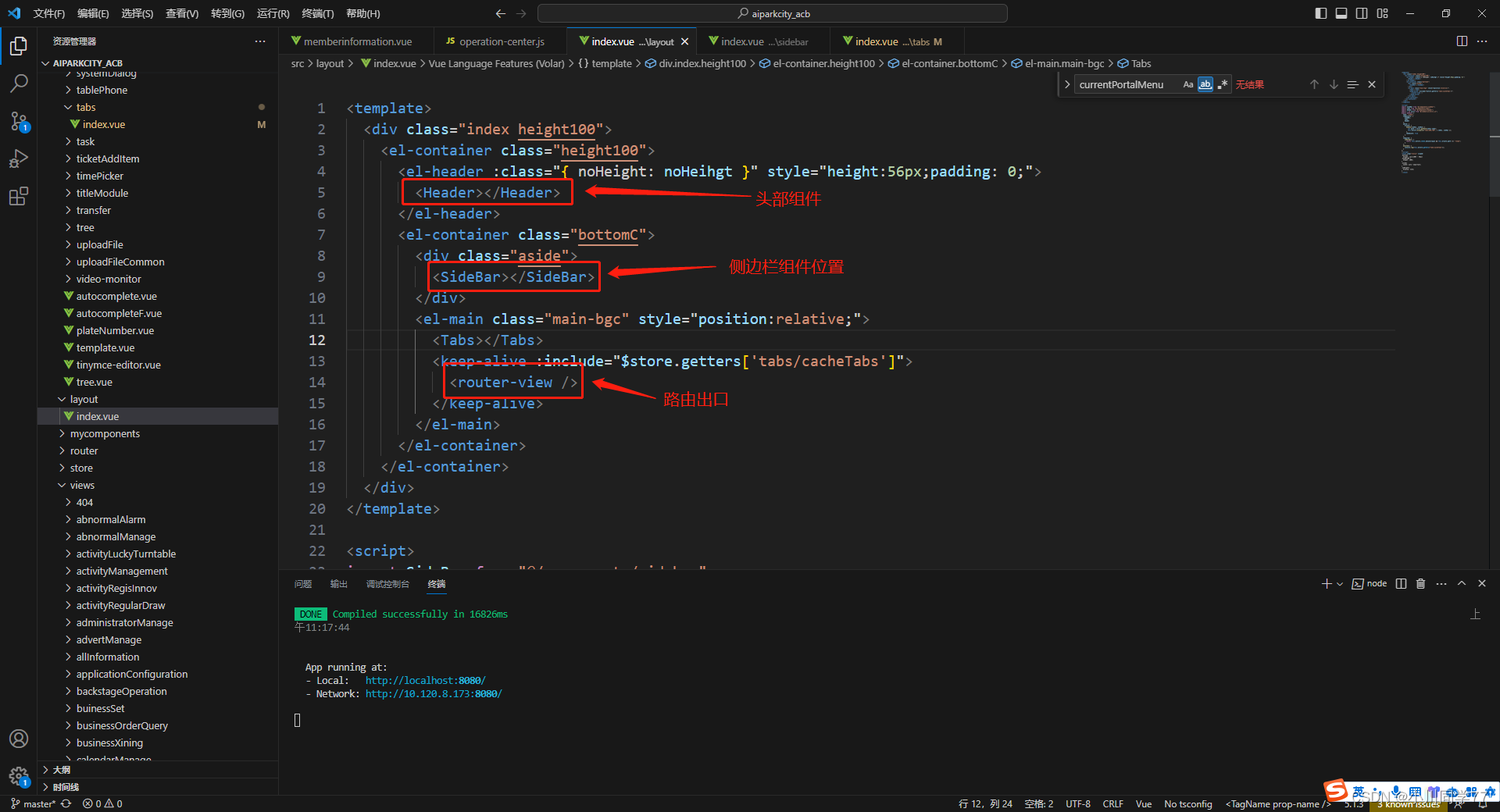The height and width of the screenshot is (812, 1500).
Task: Disable whole word matching in find widget
Action: click(x=1205, y=84)
